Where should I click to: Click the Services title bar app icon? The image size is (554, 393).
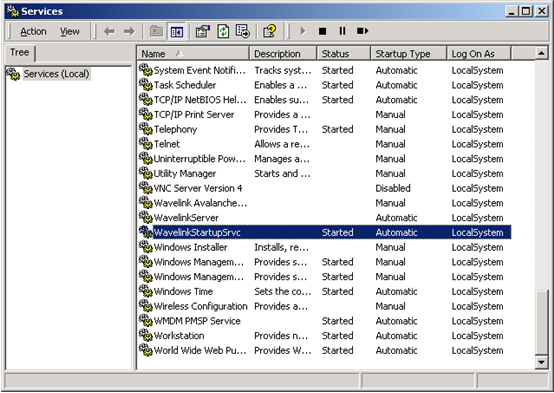pos(13,11)
